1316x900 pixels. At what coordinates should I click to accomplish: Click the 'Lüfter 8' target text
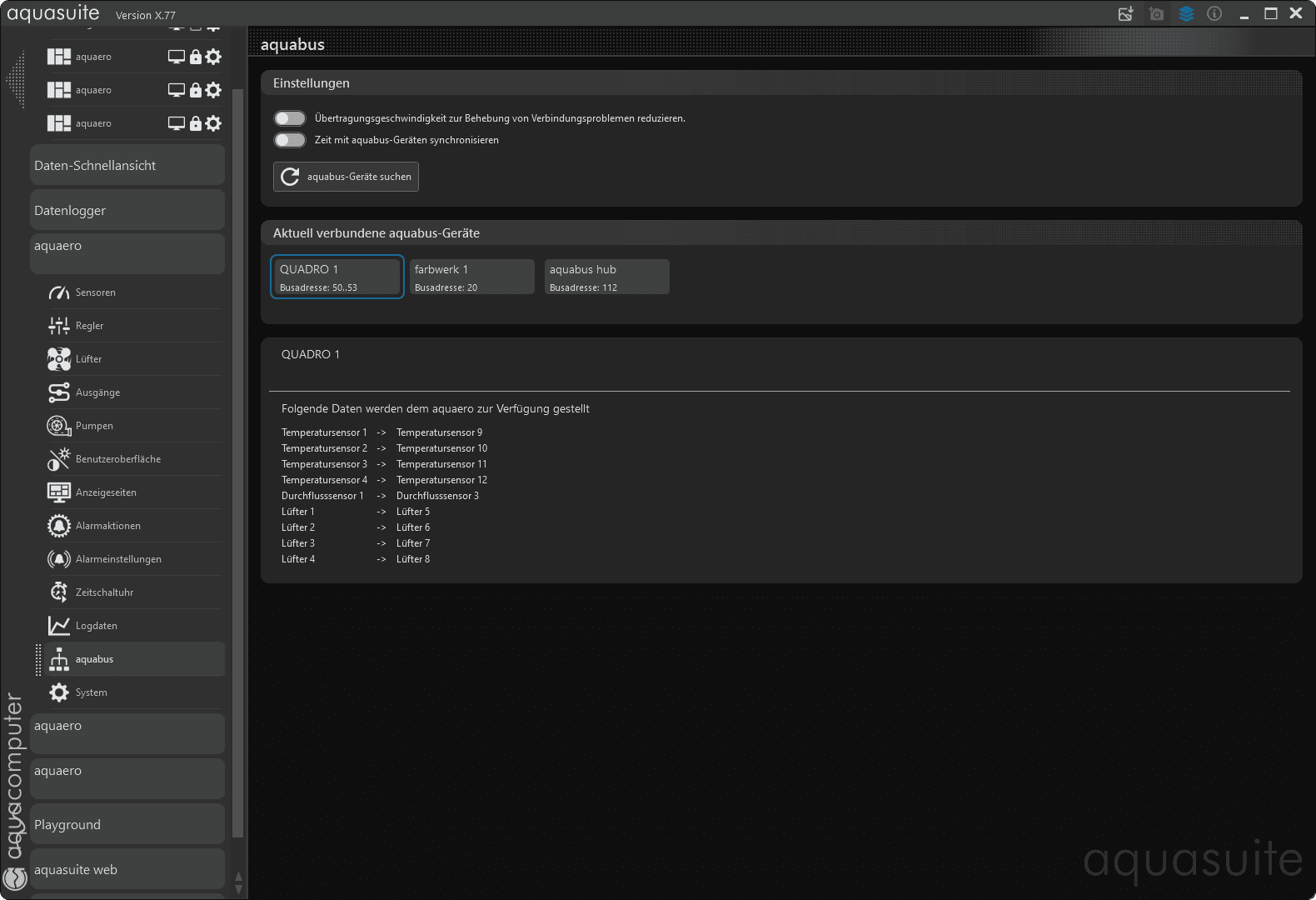tap(413, 559)
